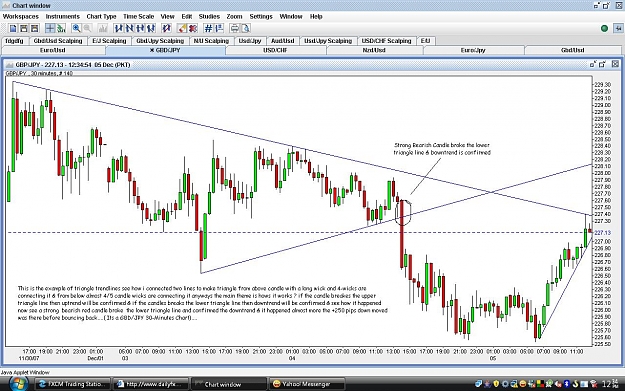Select the second of four blue line-drawing tools
Screen dimensions: 625x391
[129, 28]
